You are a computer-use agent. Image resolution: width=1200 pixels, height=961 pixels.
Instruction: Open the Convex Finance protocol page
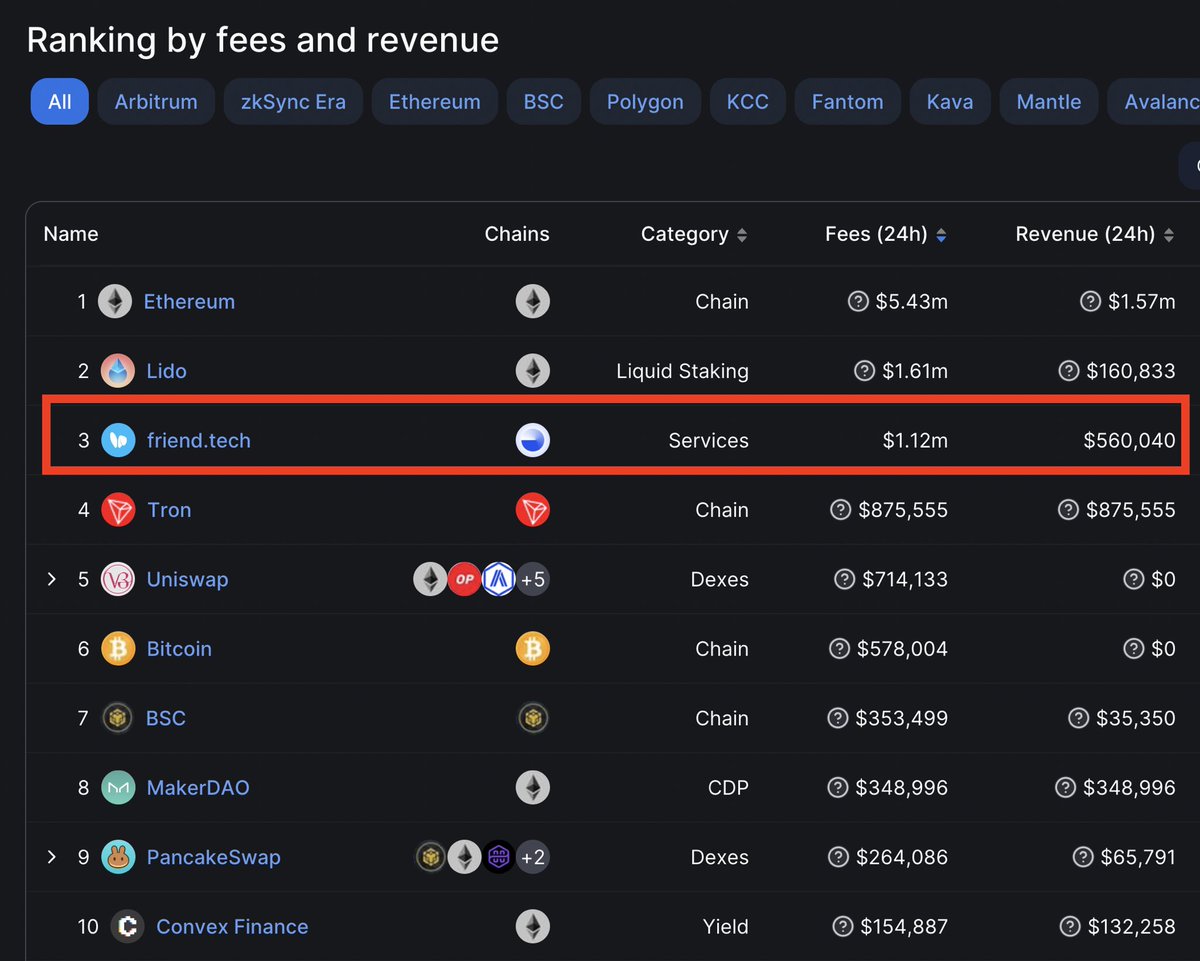click(x=231, y=926)
